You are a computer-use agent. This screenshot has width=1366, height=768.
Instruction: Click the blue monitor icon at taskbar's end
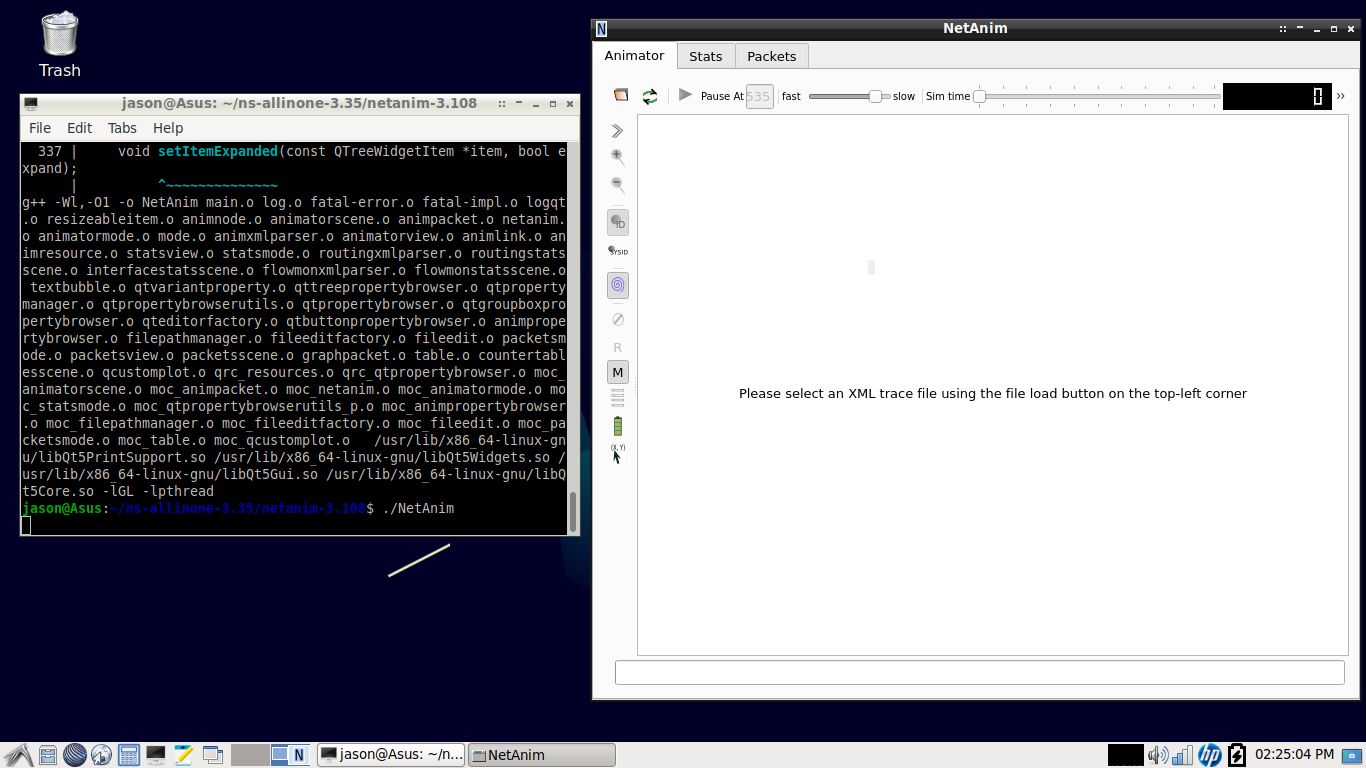click(1351, 755)
